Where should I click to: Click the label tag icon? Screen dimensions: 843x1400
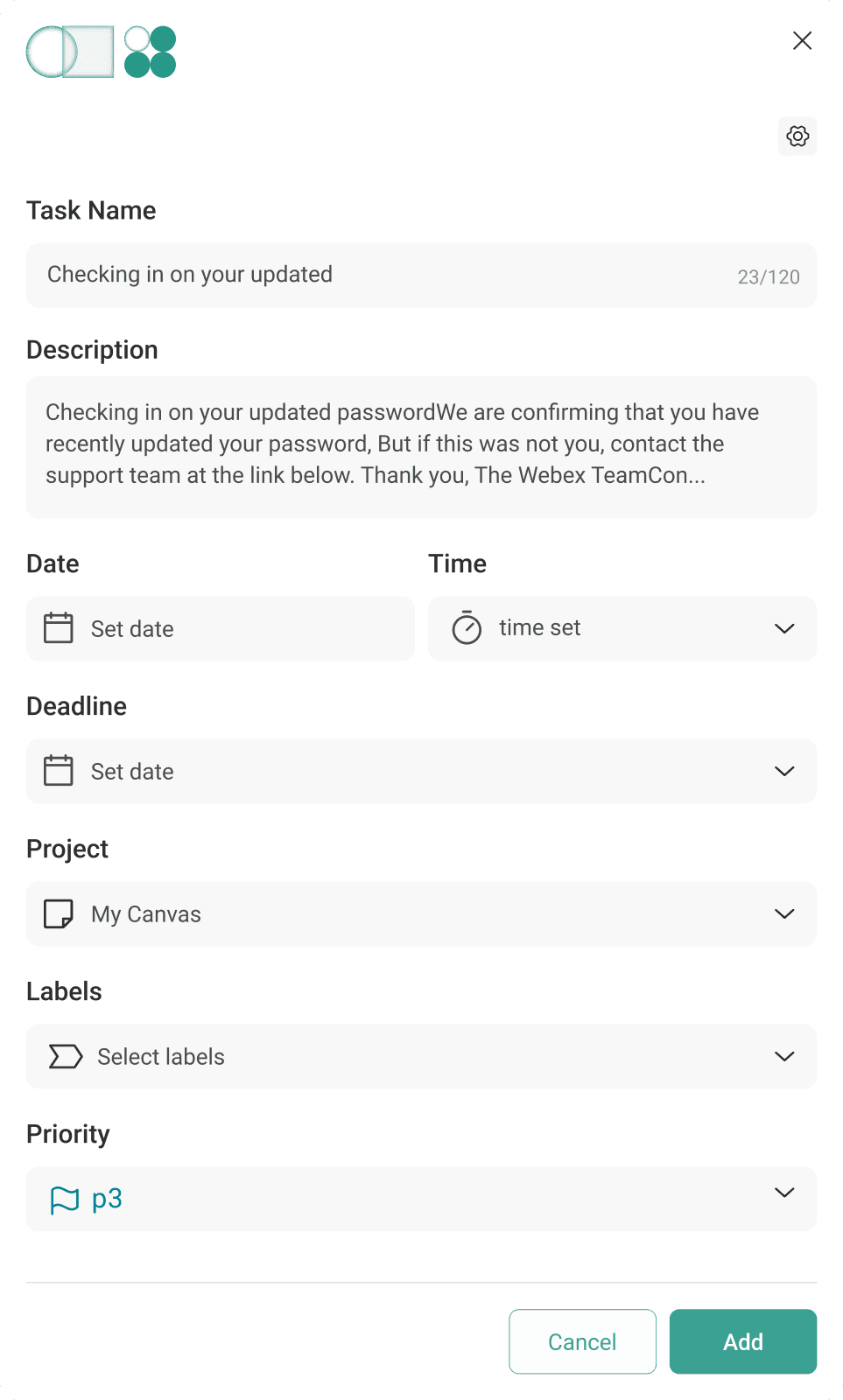tap(66, 1056)
